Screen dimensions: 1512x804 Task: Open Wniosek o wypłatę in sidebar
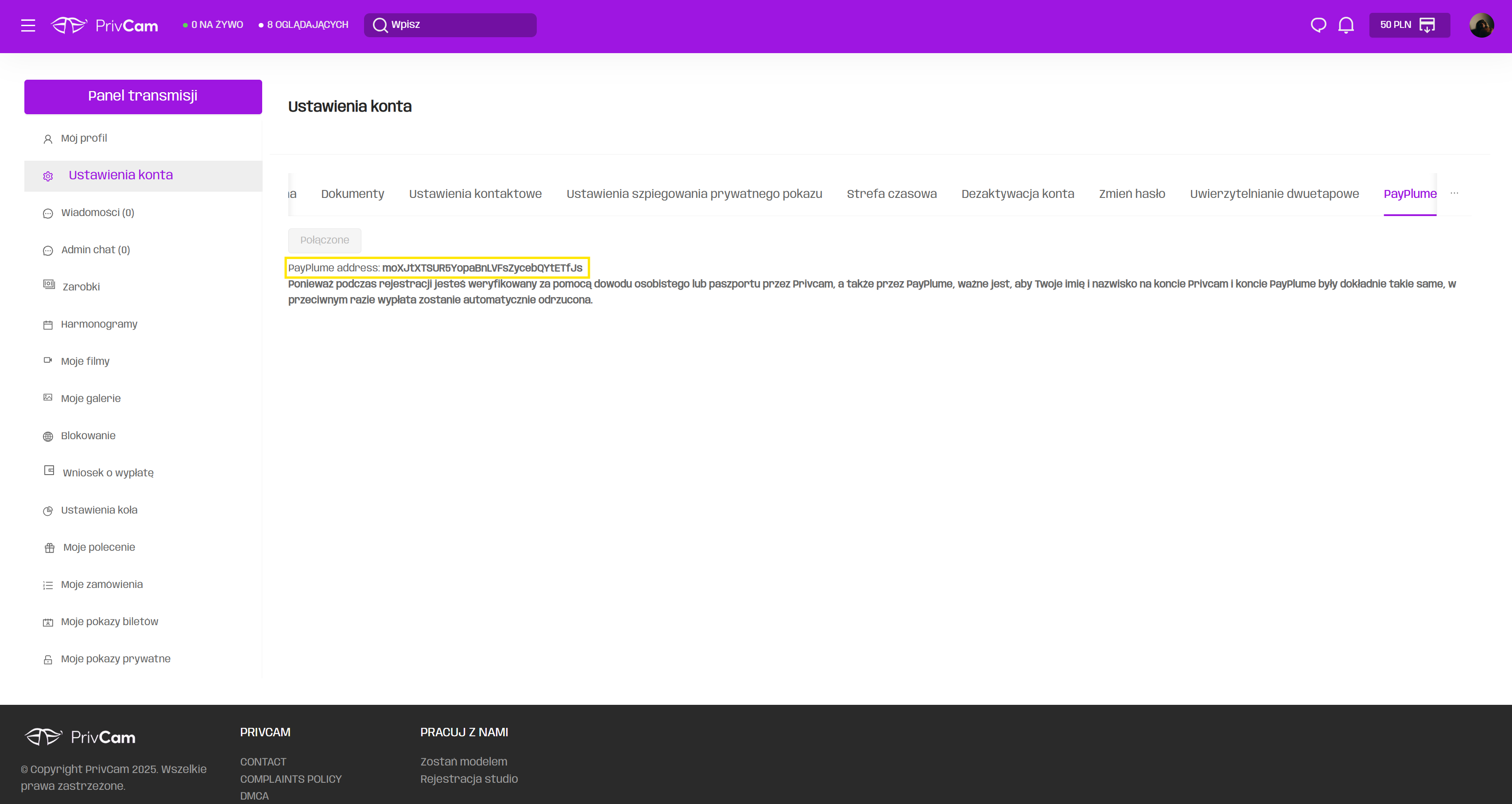(x=108, y=473)
